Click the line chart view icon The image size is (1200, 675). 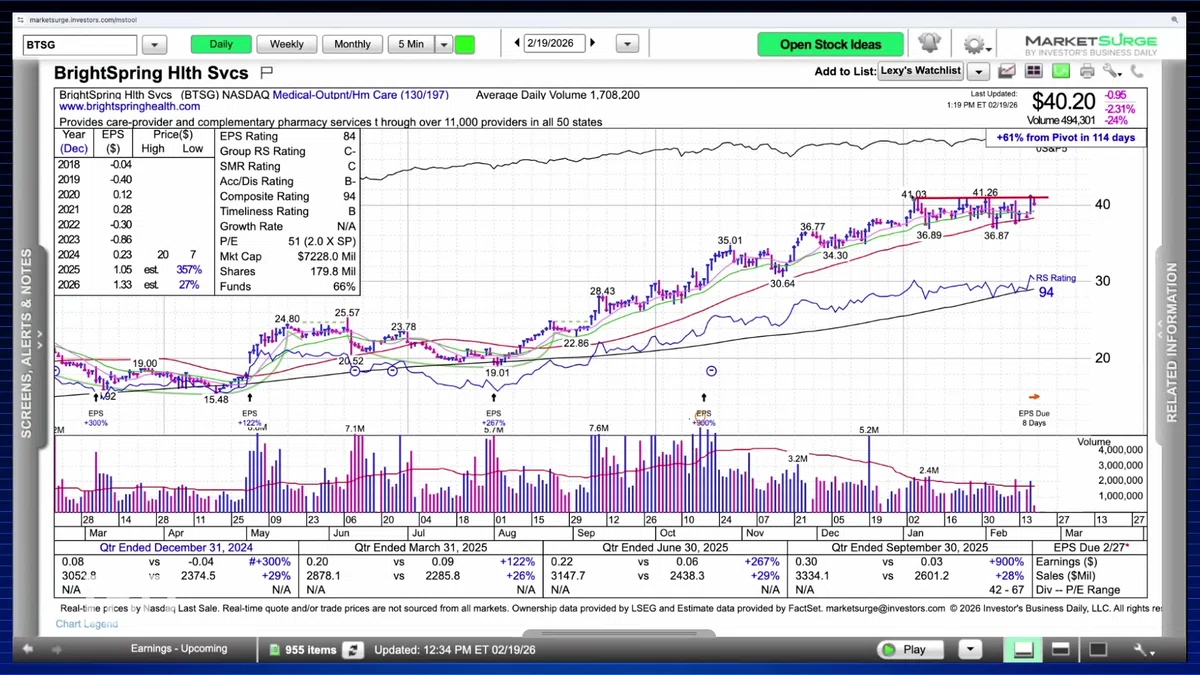point(1007,71)
